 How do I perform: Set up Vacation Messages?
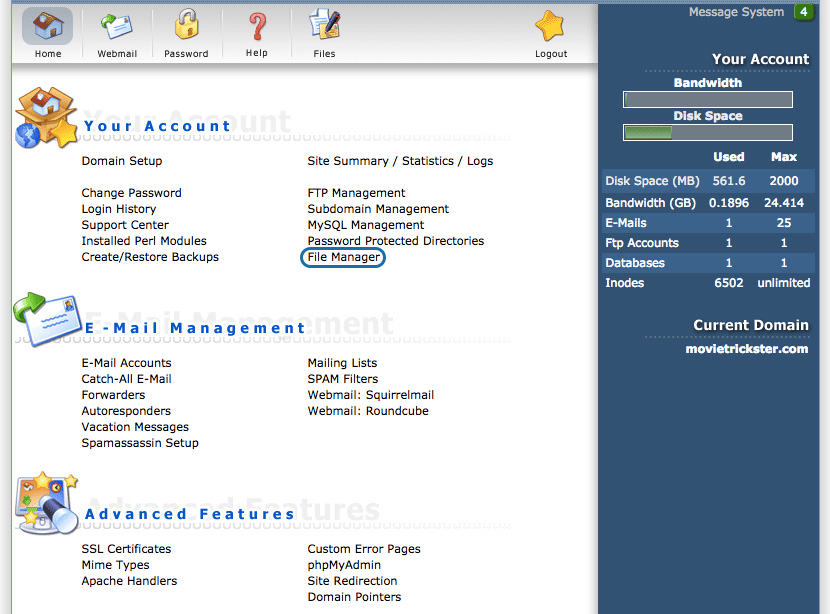tap(135, 427)
